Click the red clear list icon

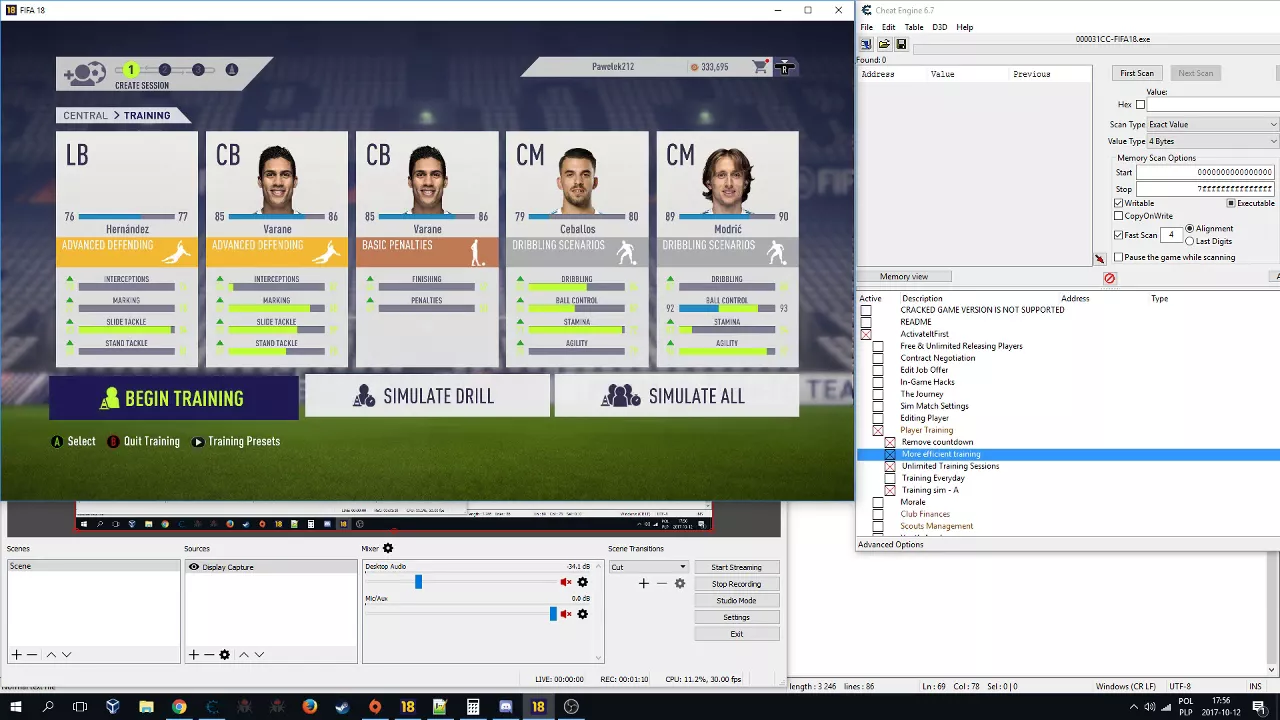[x=1109, y=278]
